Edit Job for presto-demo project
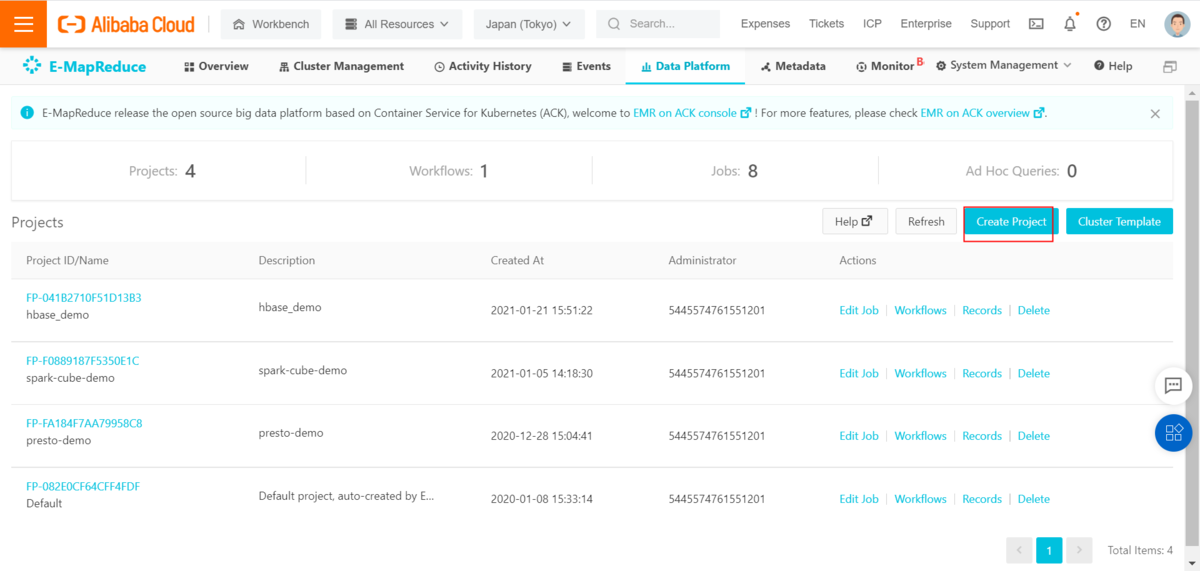Screen dimensions: 1200x571 point(859,435)
